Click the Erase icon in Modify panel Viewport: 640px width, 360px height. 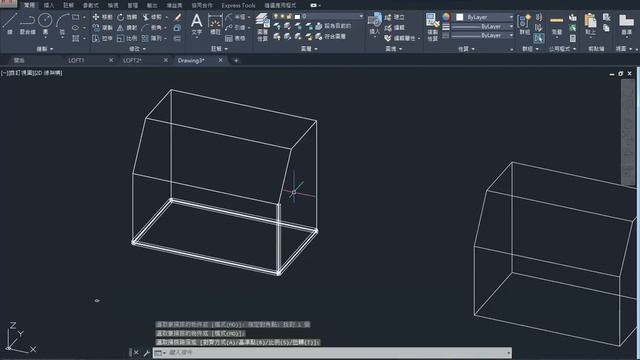178,17
